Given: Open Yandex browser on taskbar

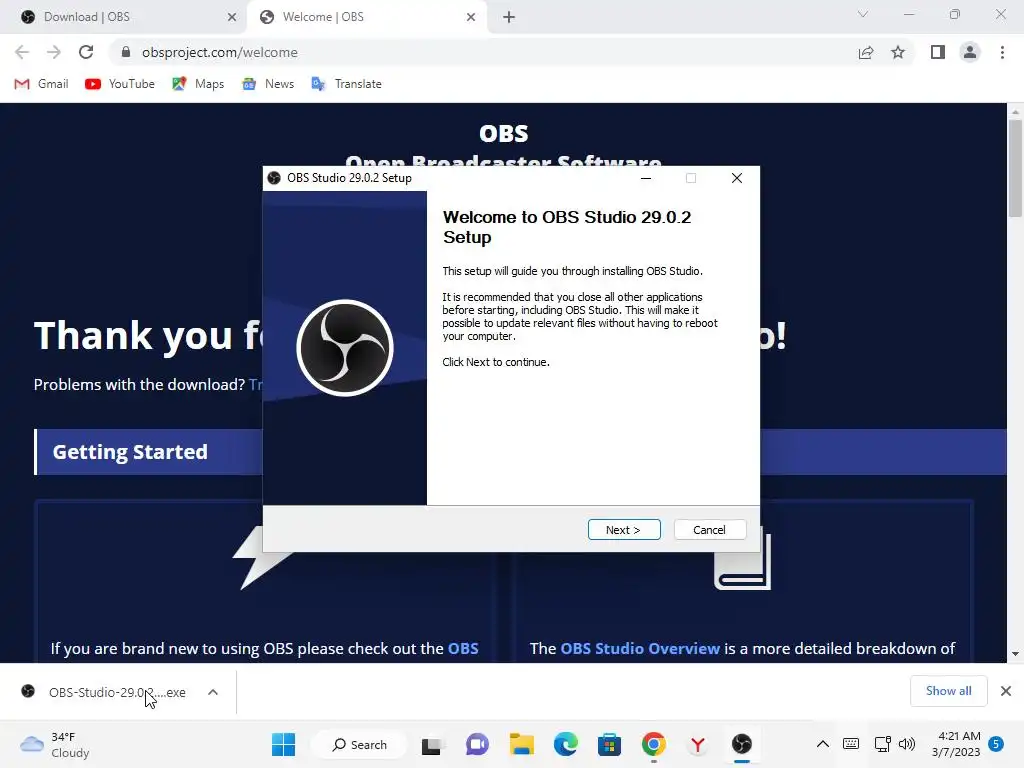Looking at the screenshot, I should pyautogui.click(x=697, y=744).
